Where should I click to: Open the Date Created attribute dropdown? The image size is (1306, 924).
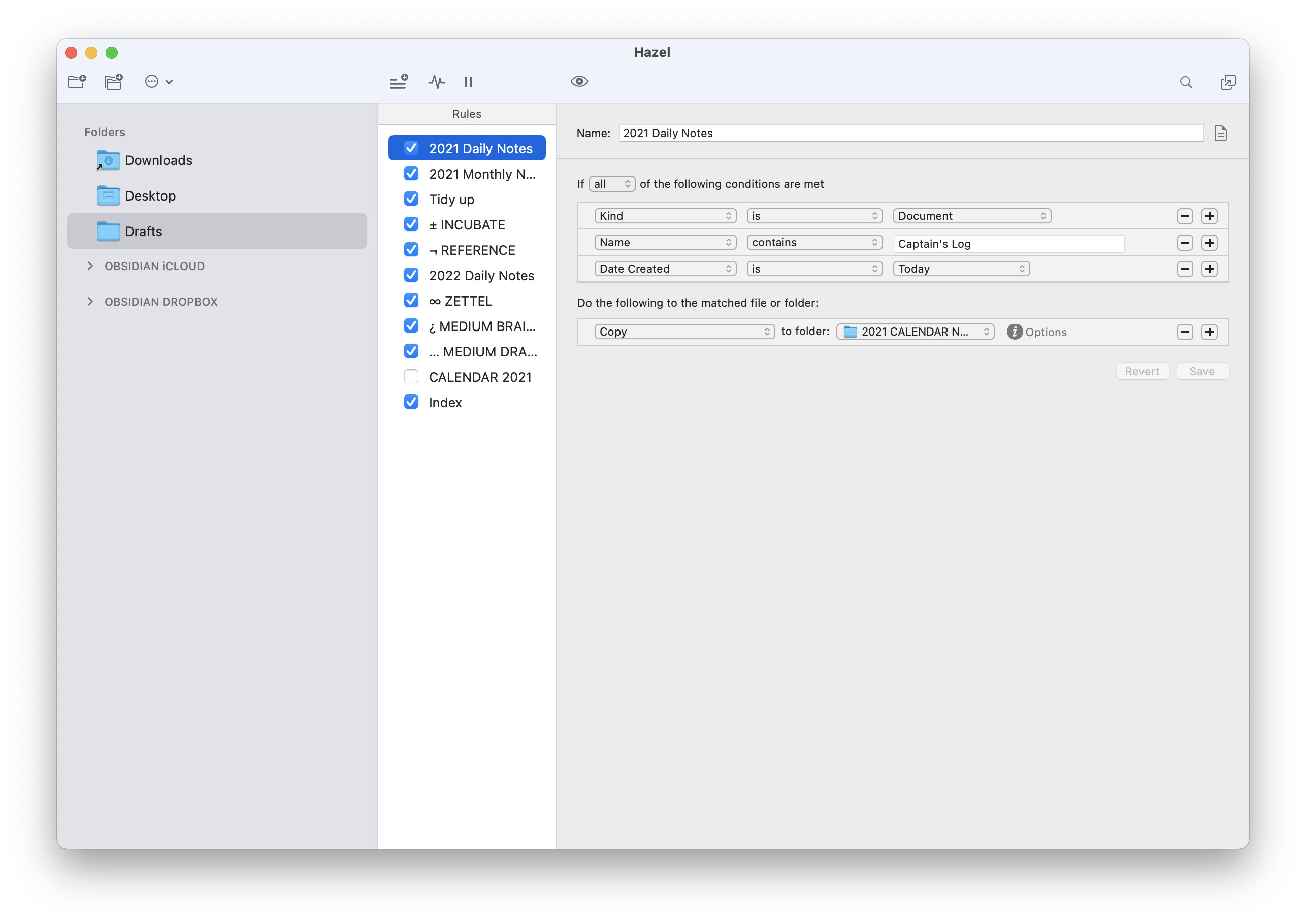click(665, 269)
